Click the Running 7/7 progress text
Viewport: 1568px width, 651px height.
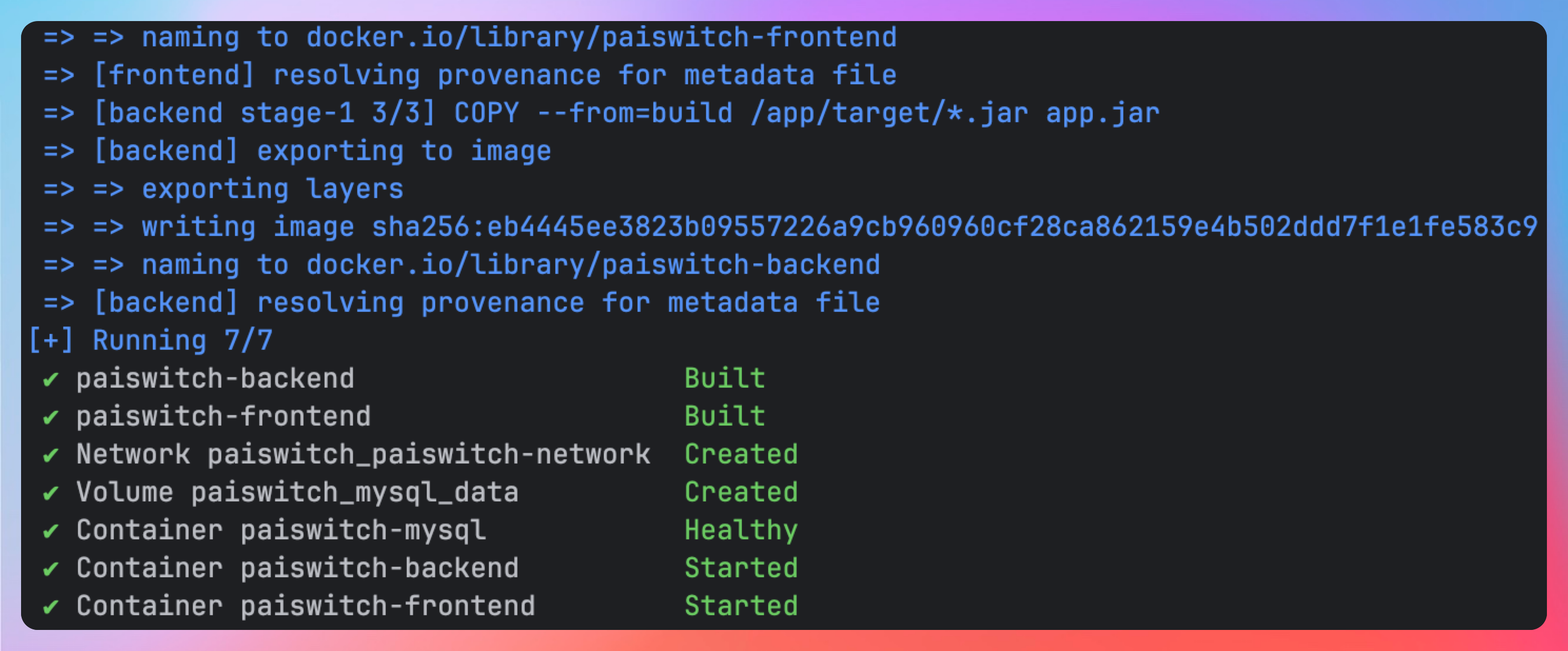coord(182,341)
